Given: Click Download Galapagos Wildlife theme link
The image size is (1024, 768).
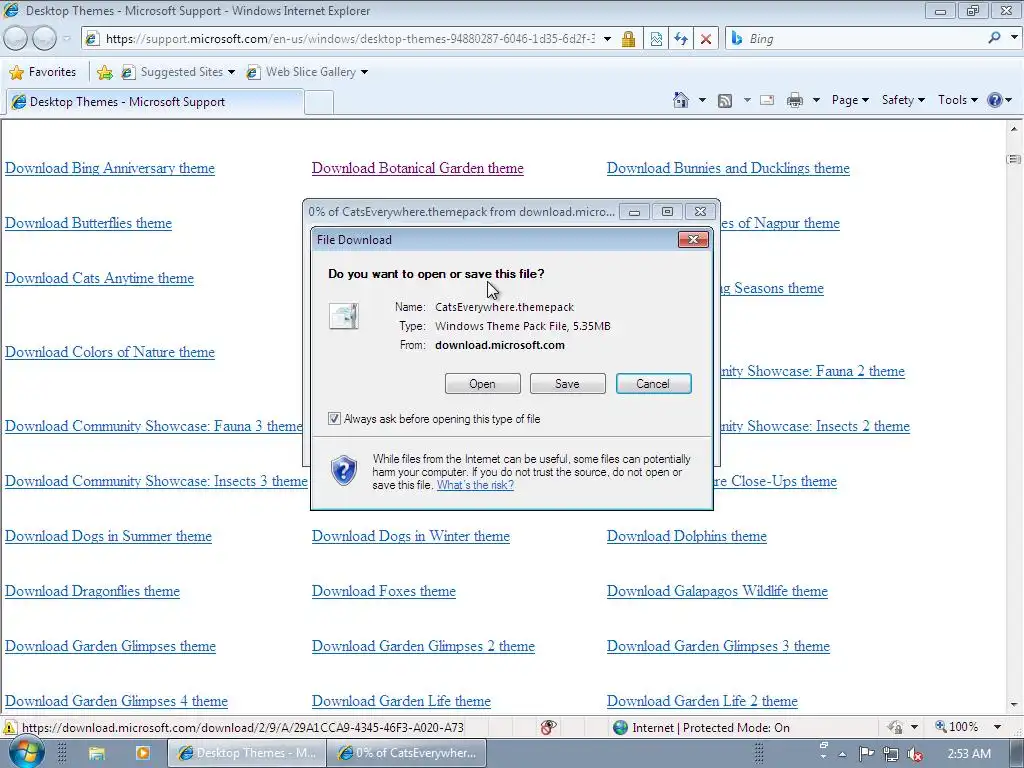Looking at the screenshot, I should (x=717, y=591).
